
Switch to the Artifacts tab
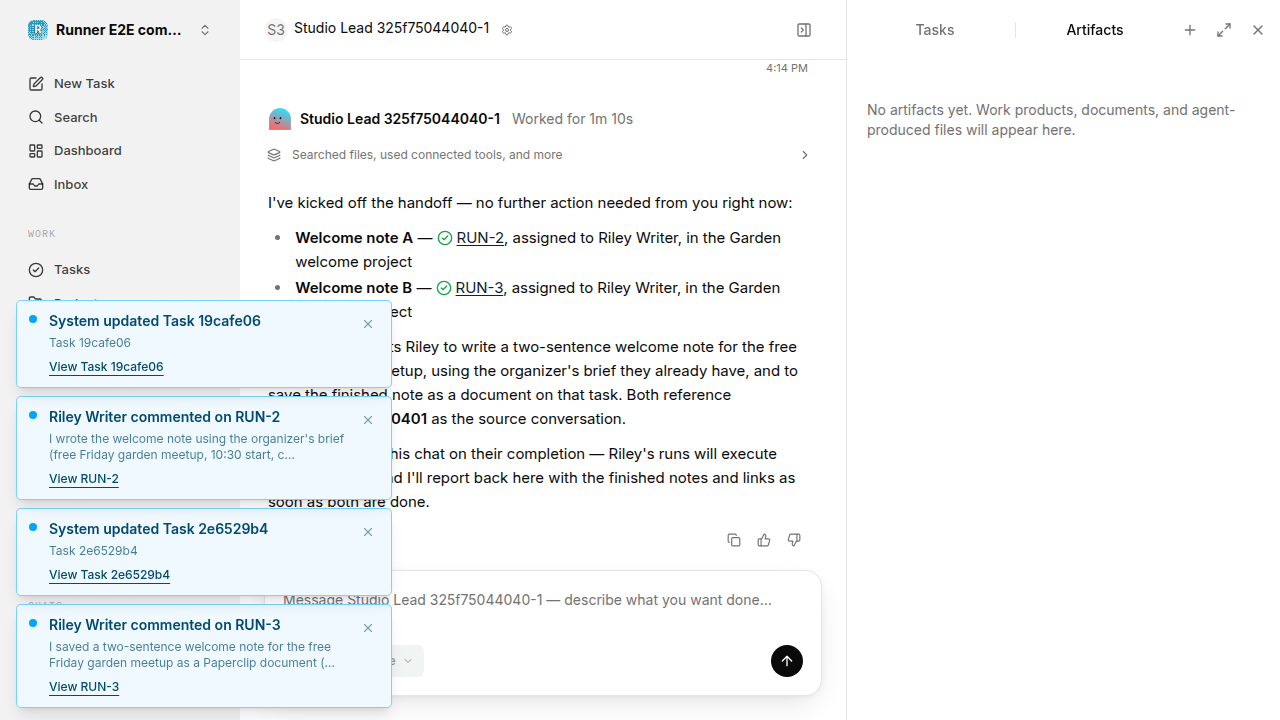1095,30
